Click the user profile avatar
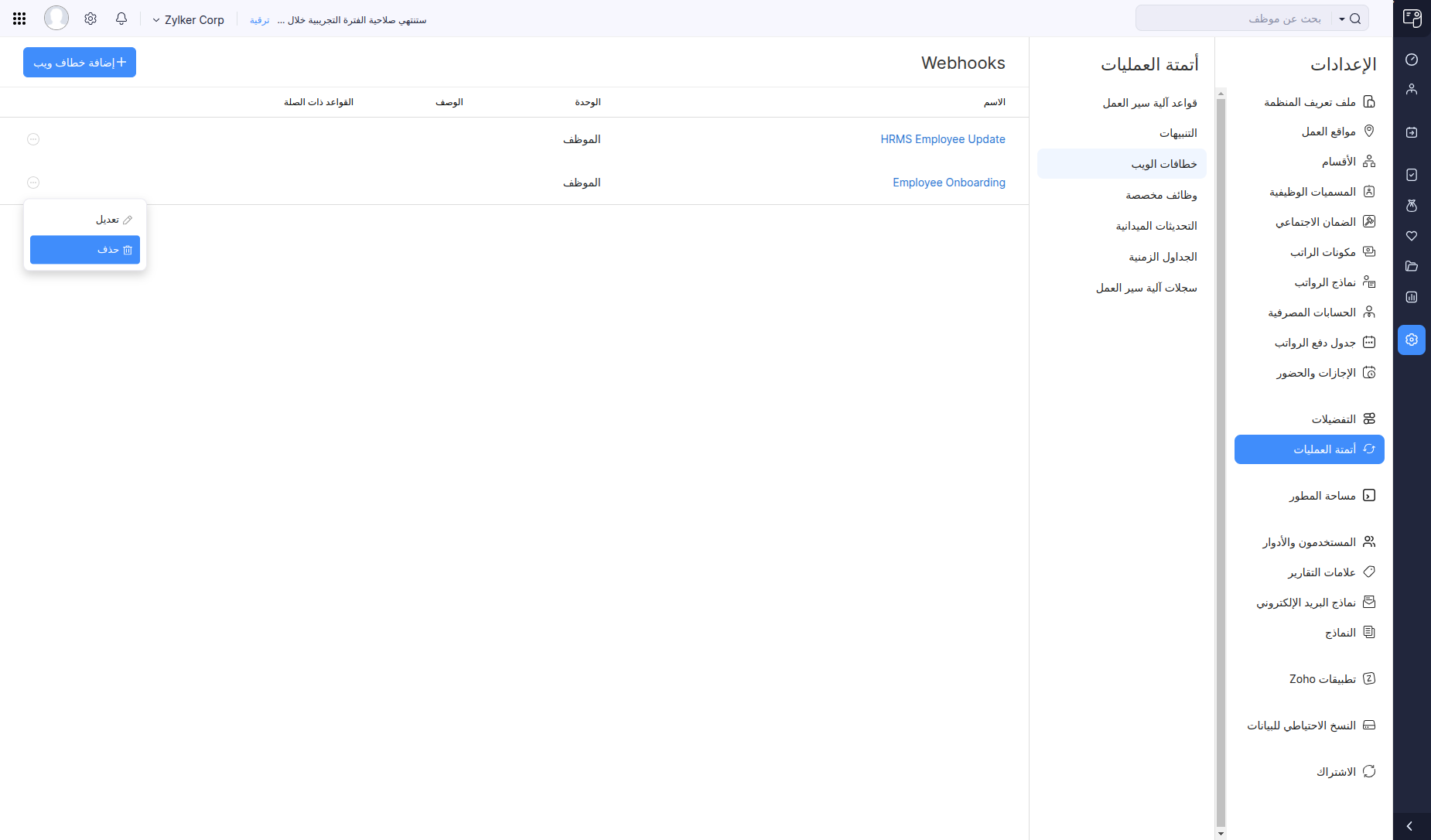This screenshot has height=840, width=1431. click(x=56, y=18)
